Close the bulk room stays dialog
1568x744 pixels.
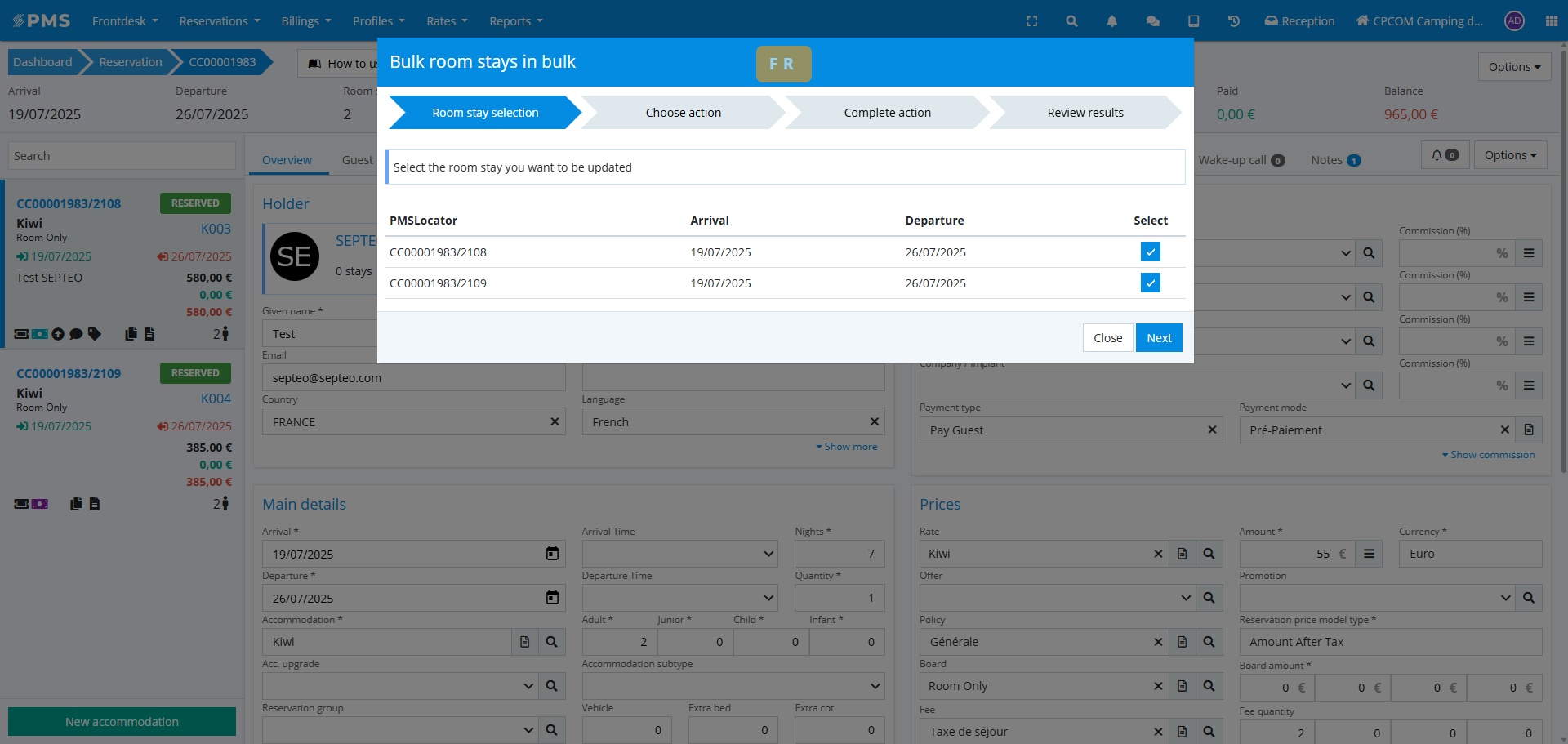(x=1107, y=338)
